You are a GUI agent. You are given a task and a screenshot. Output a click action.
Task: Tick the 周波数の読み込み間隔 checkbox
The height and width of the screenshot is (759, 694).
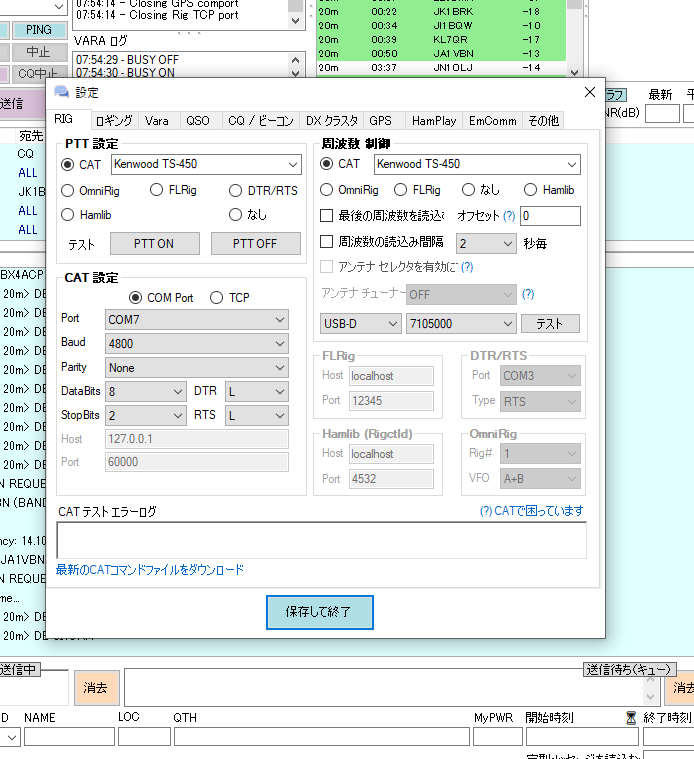tap(327, 242)
